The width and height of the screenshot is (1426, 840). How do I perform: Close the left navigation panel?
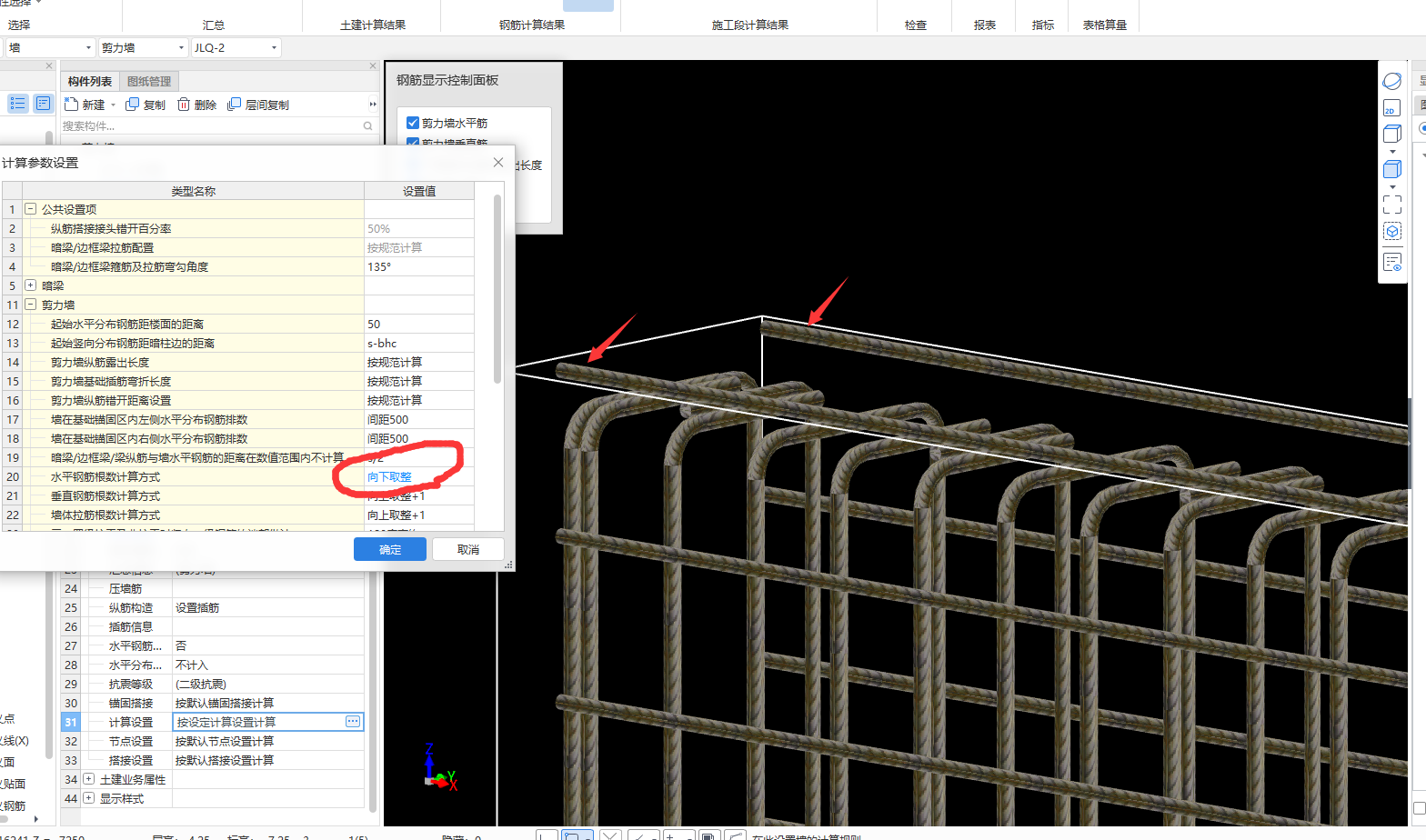click(49, 65)
